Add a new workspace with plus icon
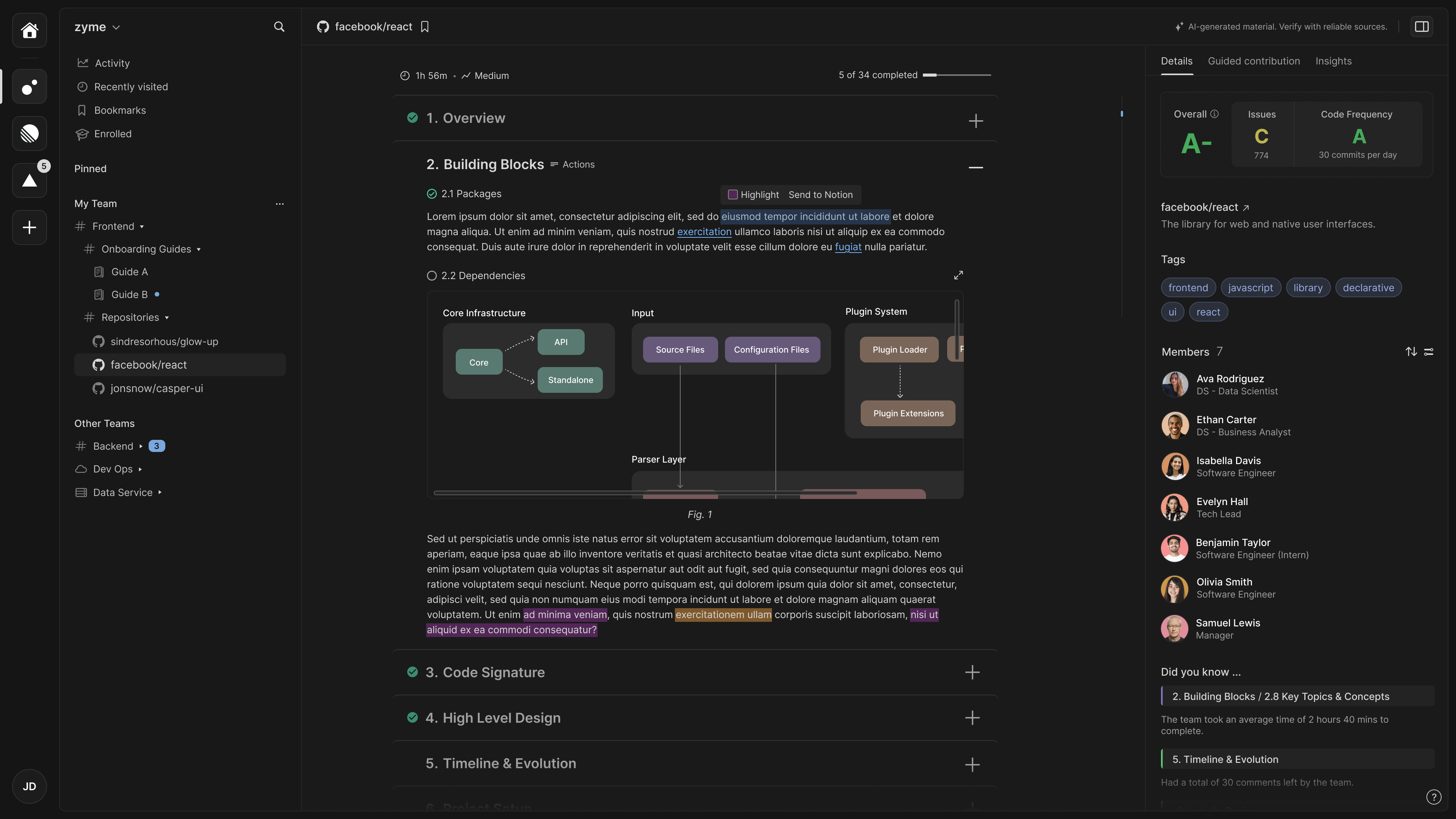This screenshot has height=819, width=1456. point(30,227)
